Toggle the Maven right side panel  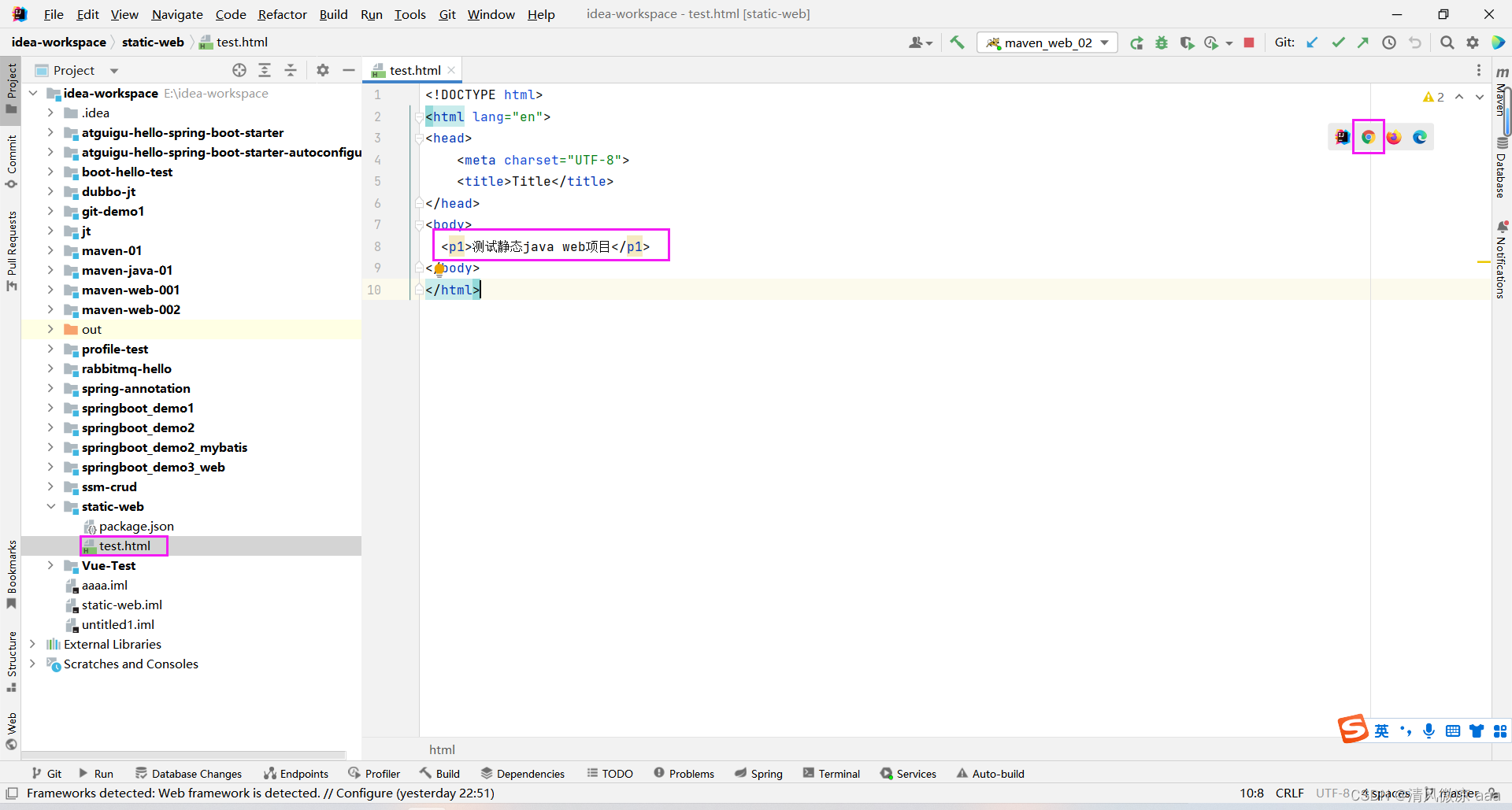[x=1502, y=93]
